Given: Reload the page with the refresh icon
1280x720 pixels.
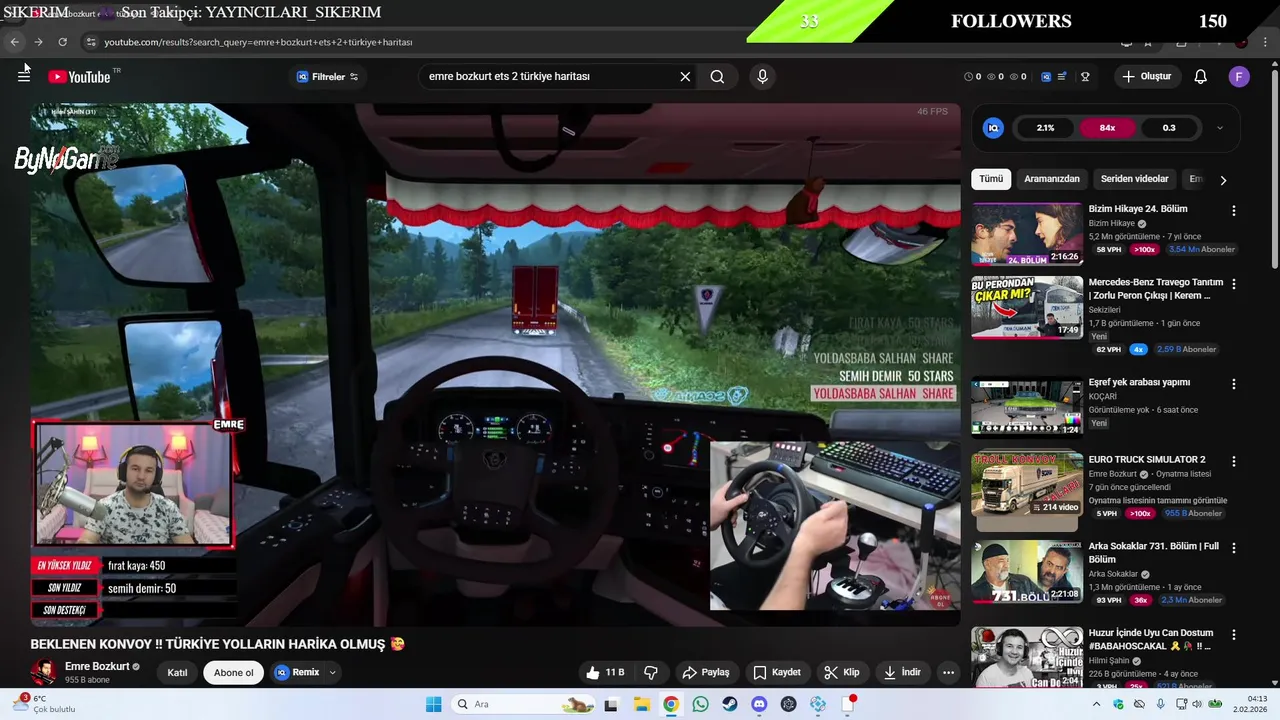Looking at the screenshot, I should [62, 42].
